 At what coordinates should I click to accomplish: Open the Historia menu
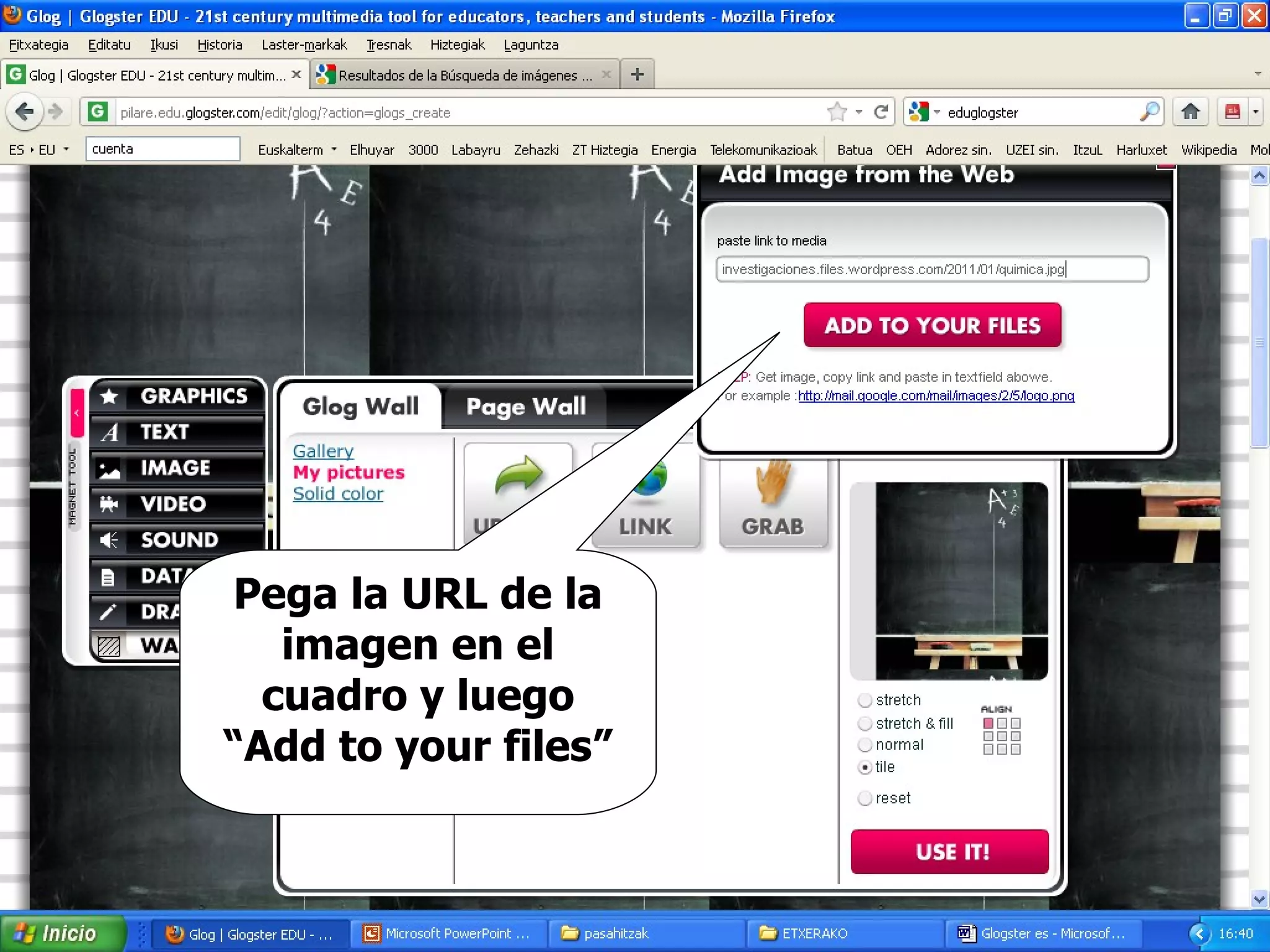(x=220, y=45)
